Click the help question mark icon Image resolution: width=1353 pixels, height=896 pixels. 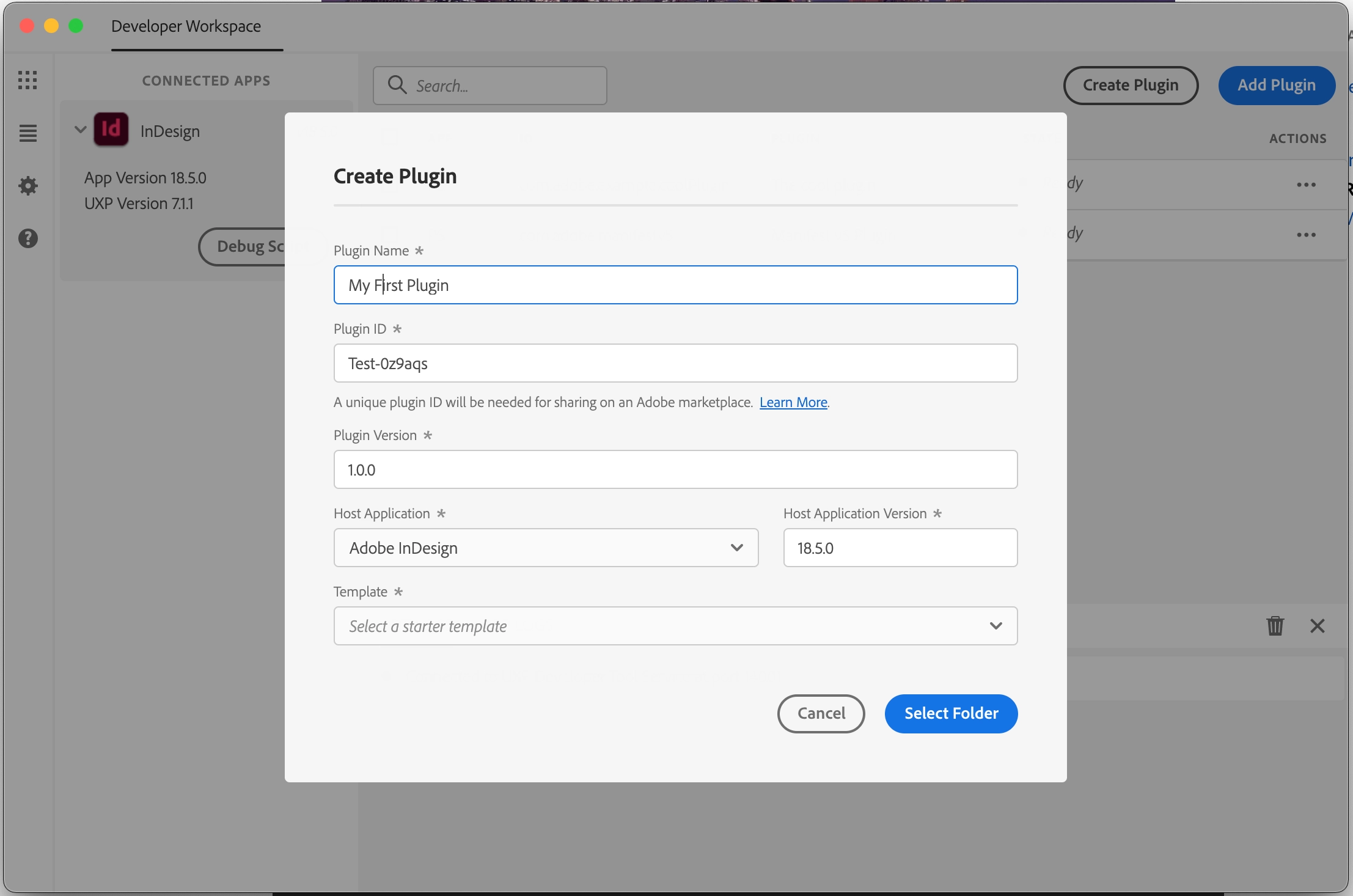tap(28, 238)
